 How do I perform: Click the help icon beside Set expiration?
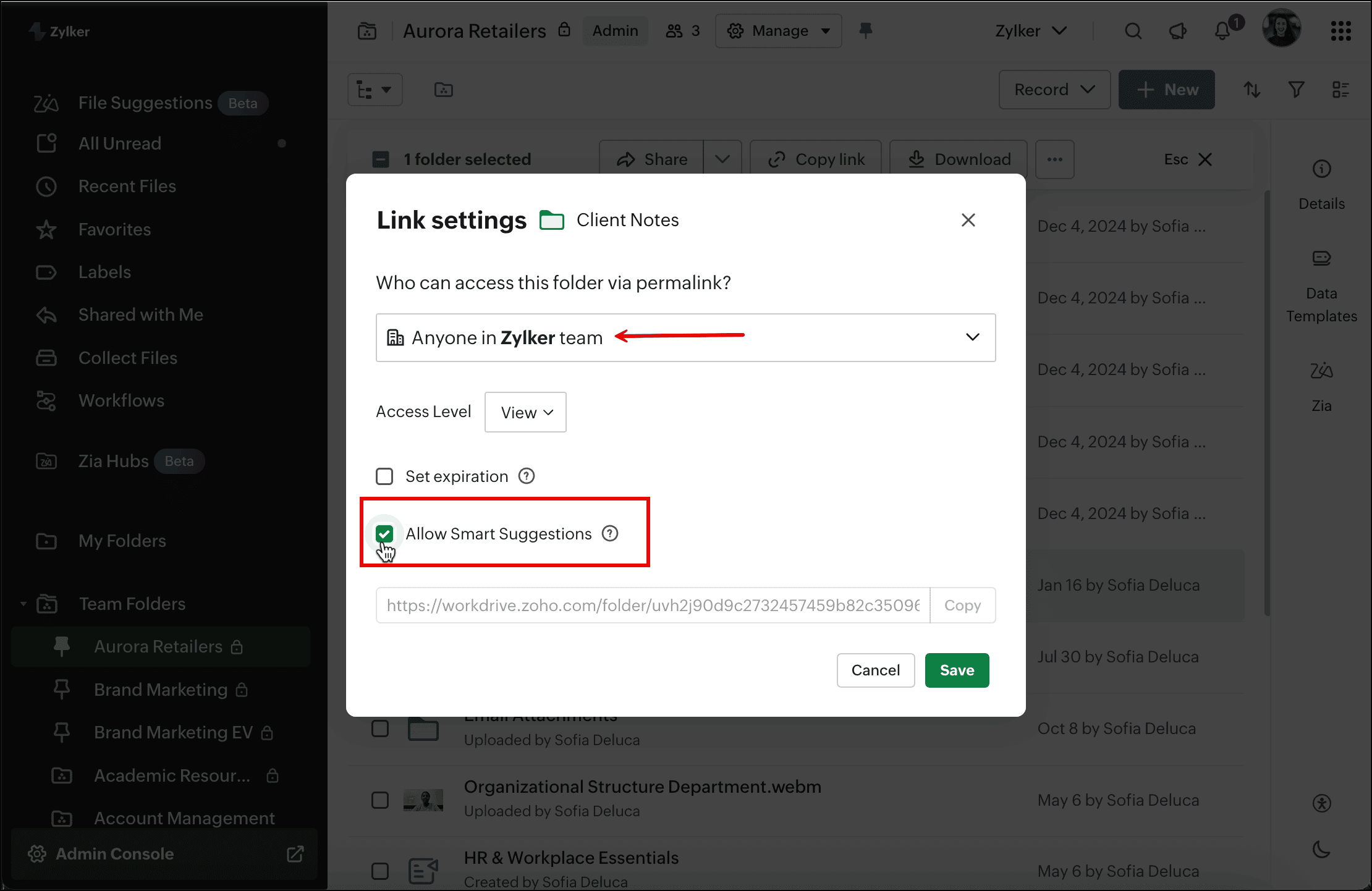click(x=527, y=476)
